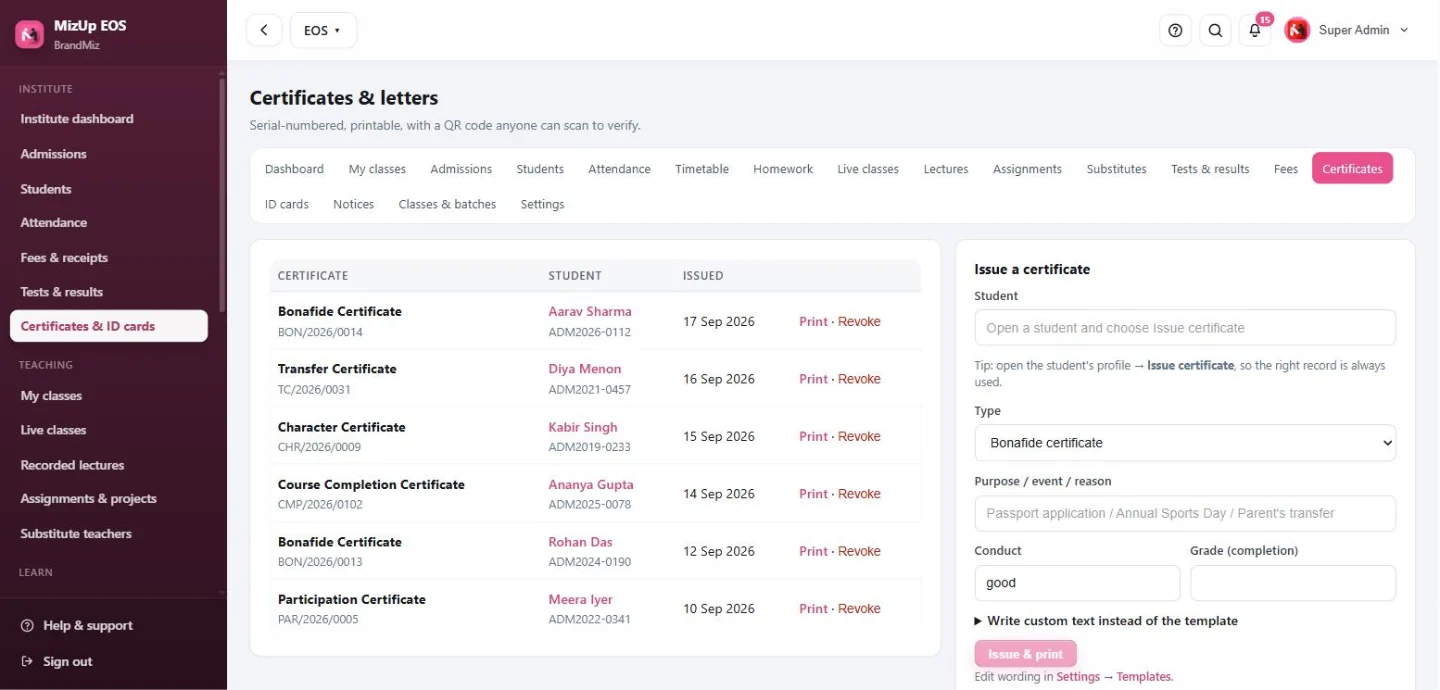1440x690 pixels.
Task: Click the Sign out sidebar icon
Action: click(x=27, y=662)
